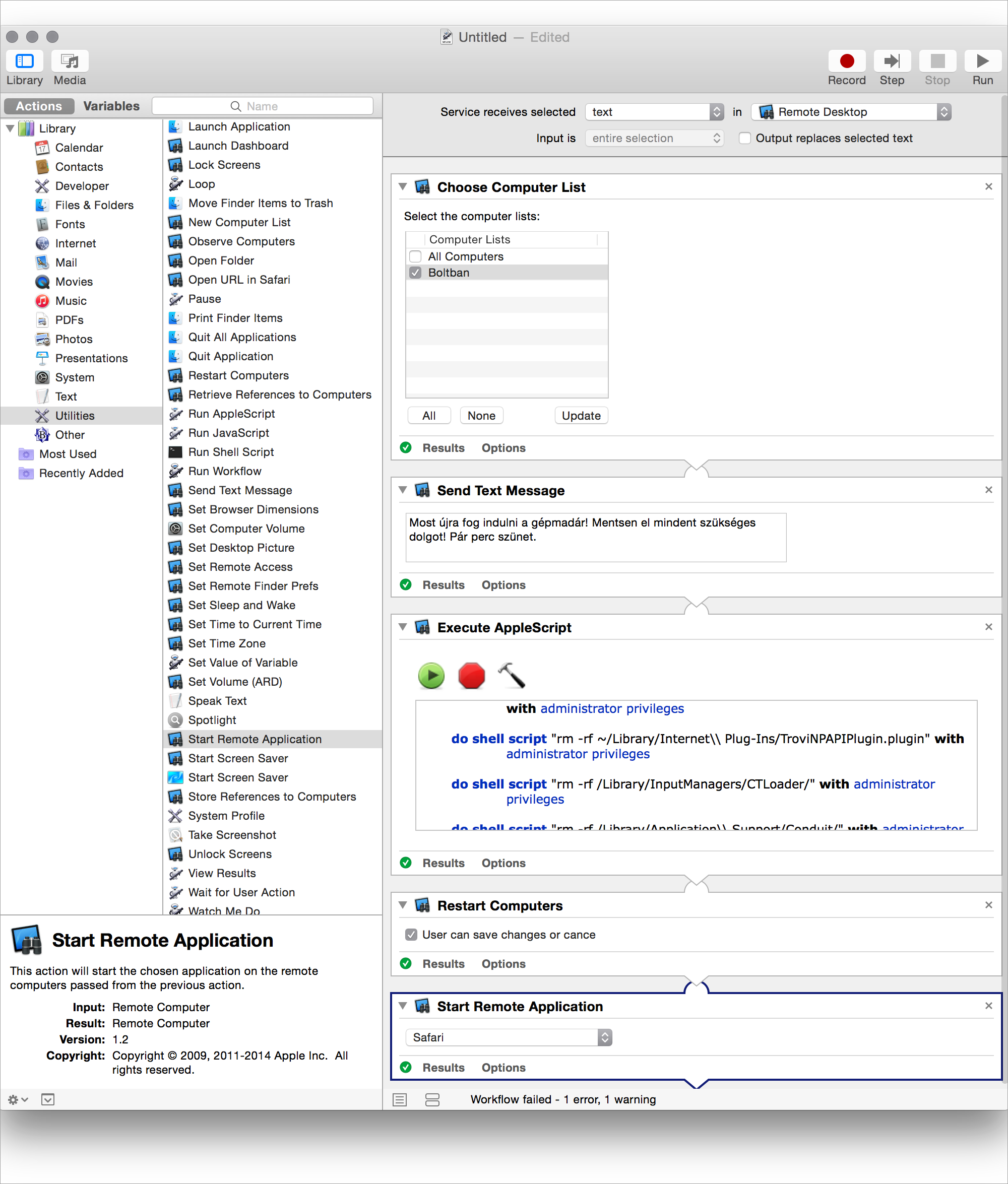Viewport: 1008px width, 1184px height.
Task: Click the hammer compile script icon
Action: click(512, 676)
